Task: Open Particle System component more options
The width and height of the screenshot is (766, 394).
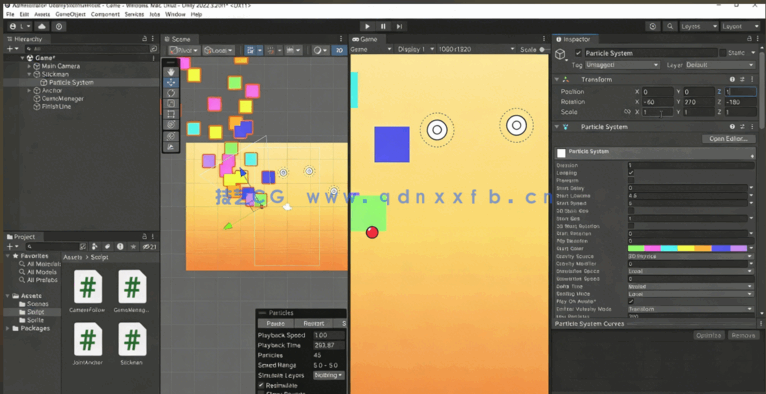Action: 751,126
